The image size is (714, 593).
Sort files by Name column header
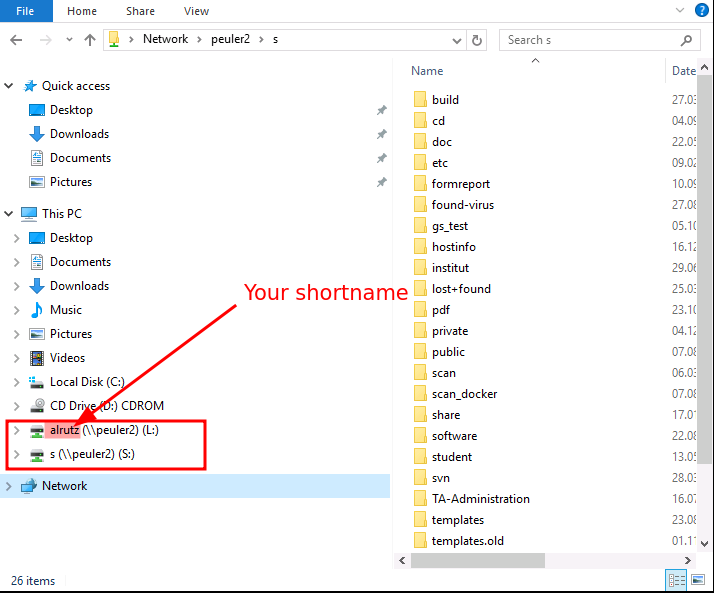(x=427, y=71)
